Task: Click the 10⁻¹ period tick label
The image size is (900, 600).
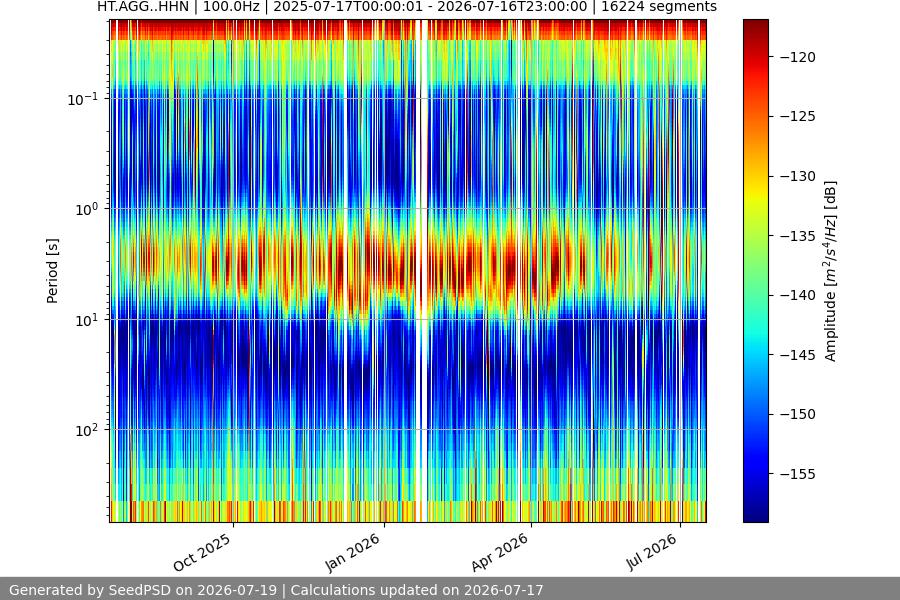Action: (x=82, y=99)
